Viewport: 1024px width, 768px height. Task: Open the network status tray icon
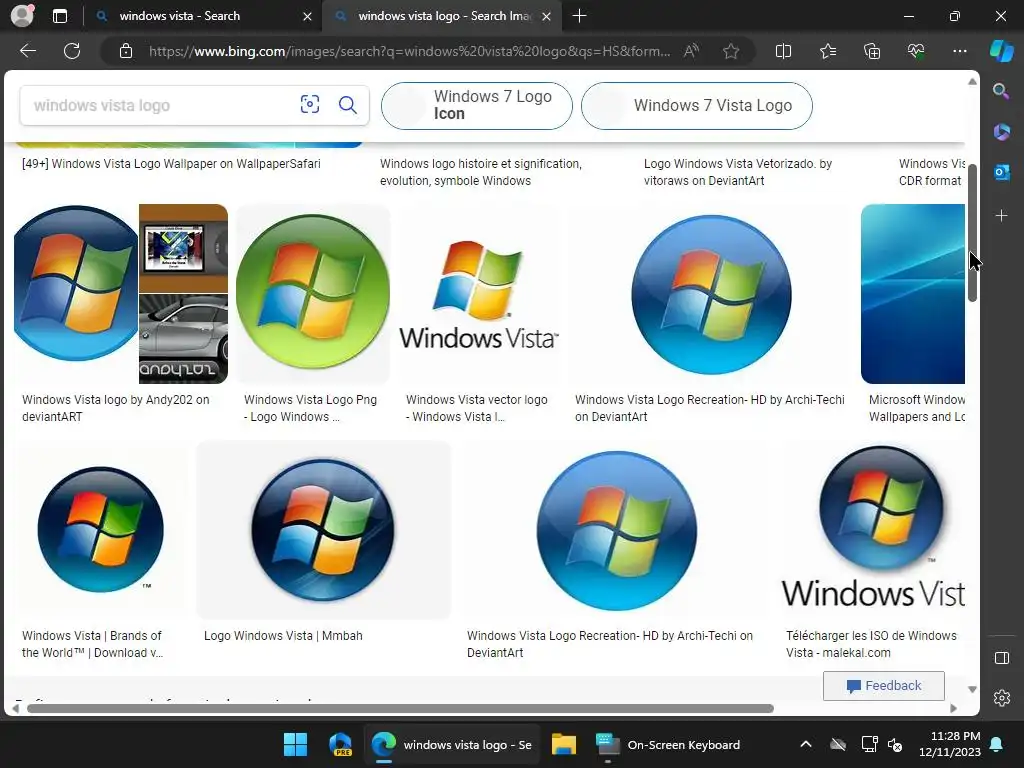coord(870,744)
